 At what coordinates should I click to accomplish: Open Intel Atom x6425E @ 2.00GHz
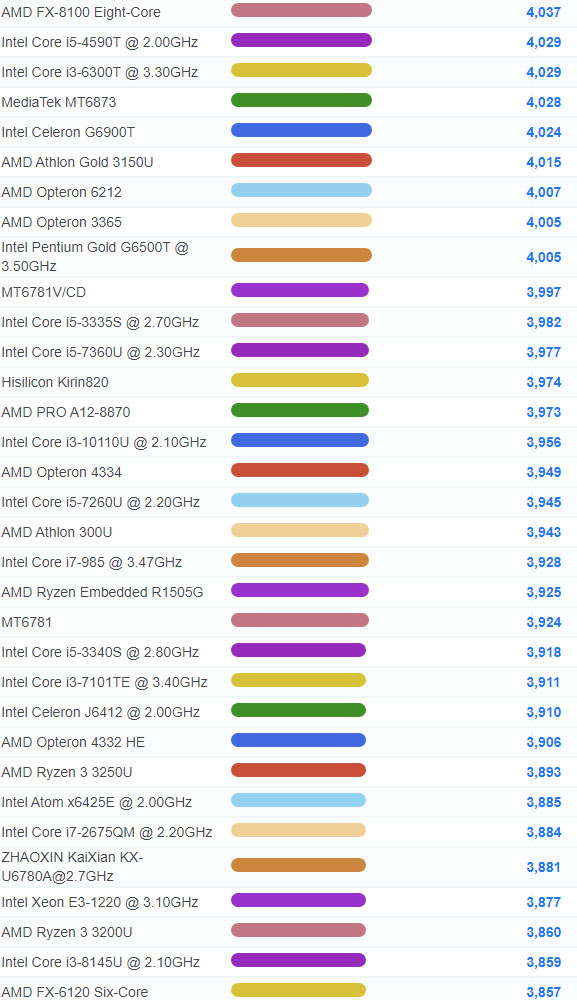point(96,802)
